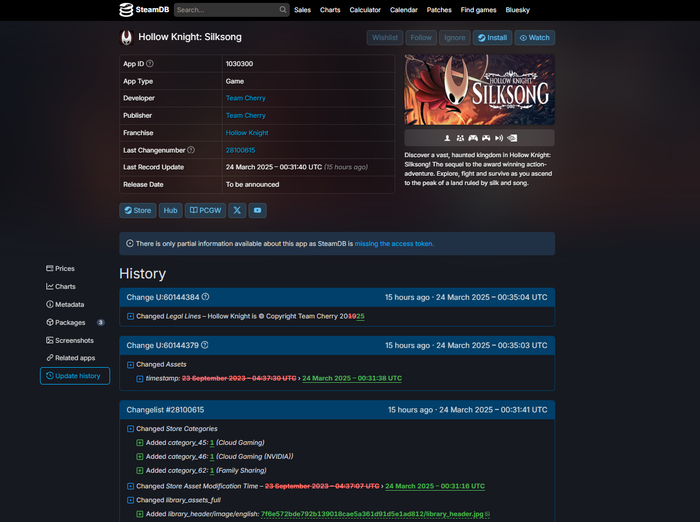Open the Silksong header image

coord(479,90)
